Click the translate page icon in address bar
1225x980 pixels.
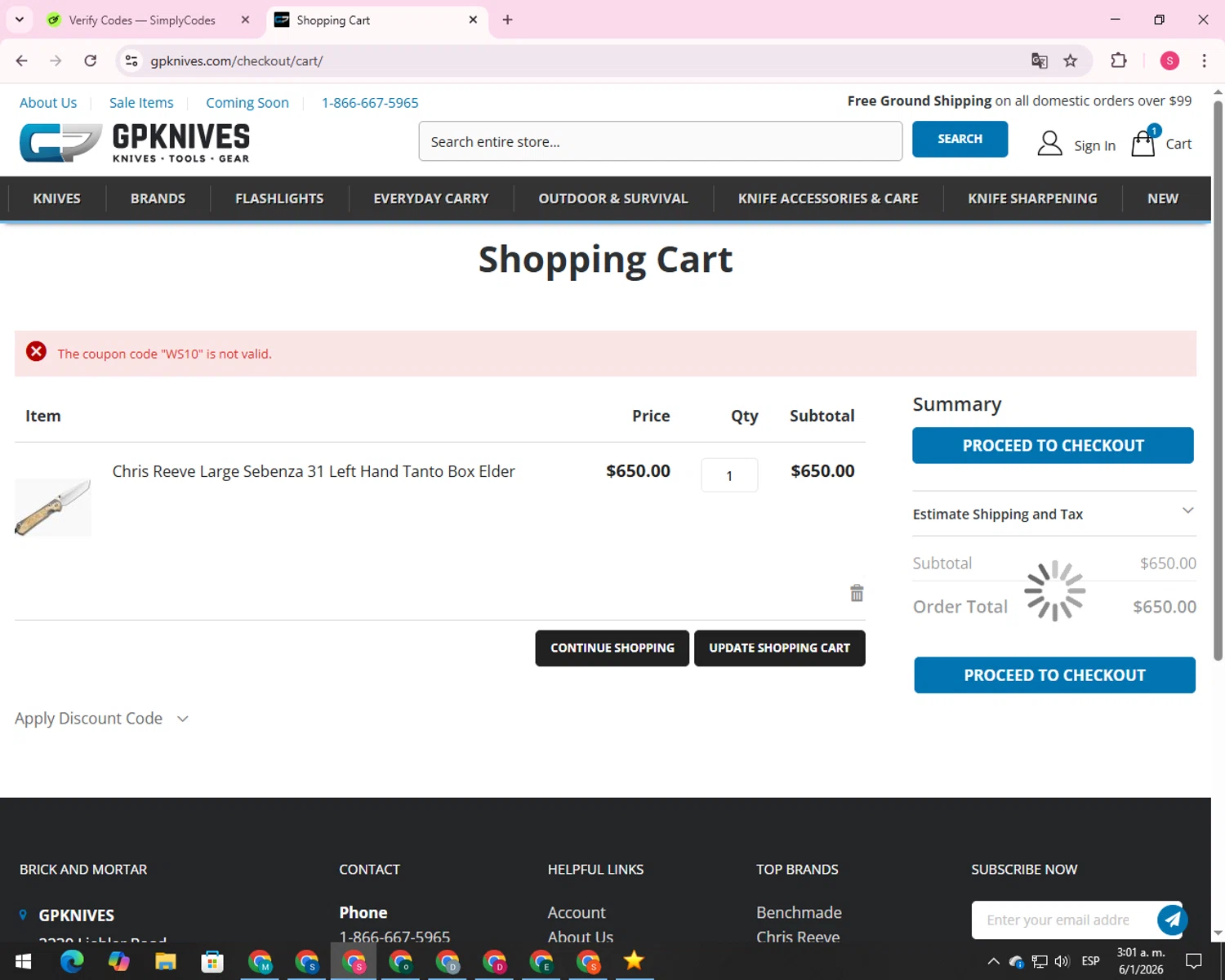pyautogui.click(x=1040, y=60)
